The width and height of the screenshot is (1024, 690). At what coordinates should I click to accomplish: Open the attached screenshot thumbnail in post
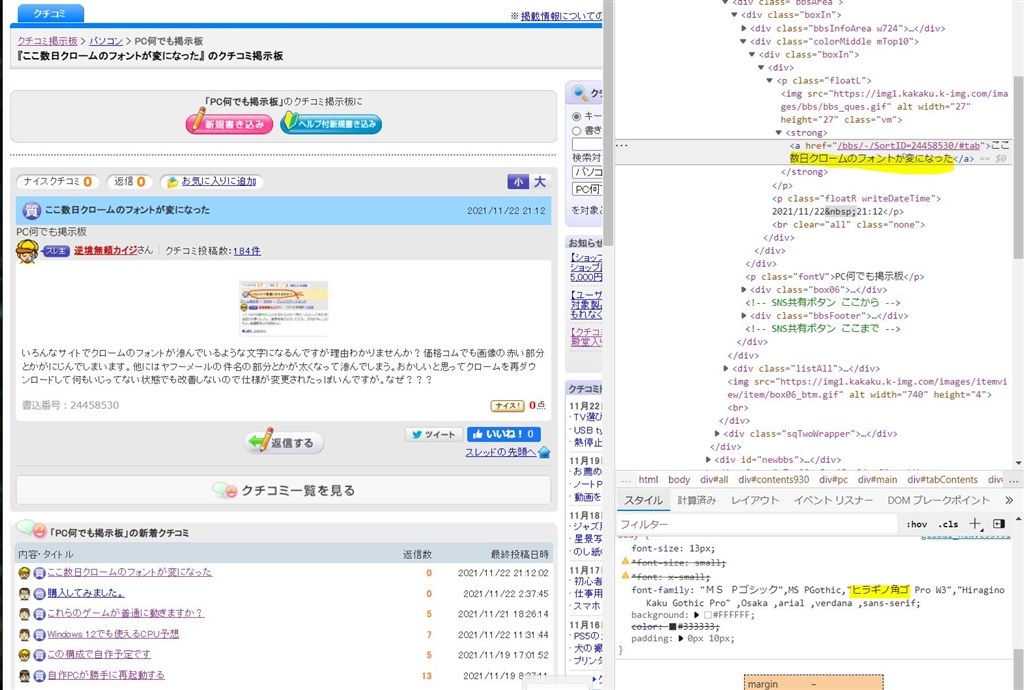pos(283,307)
